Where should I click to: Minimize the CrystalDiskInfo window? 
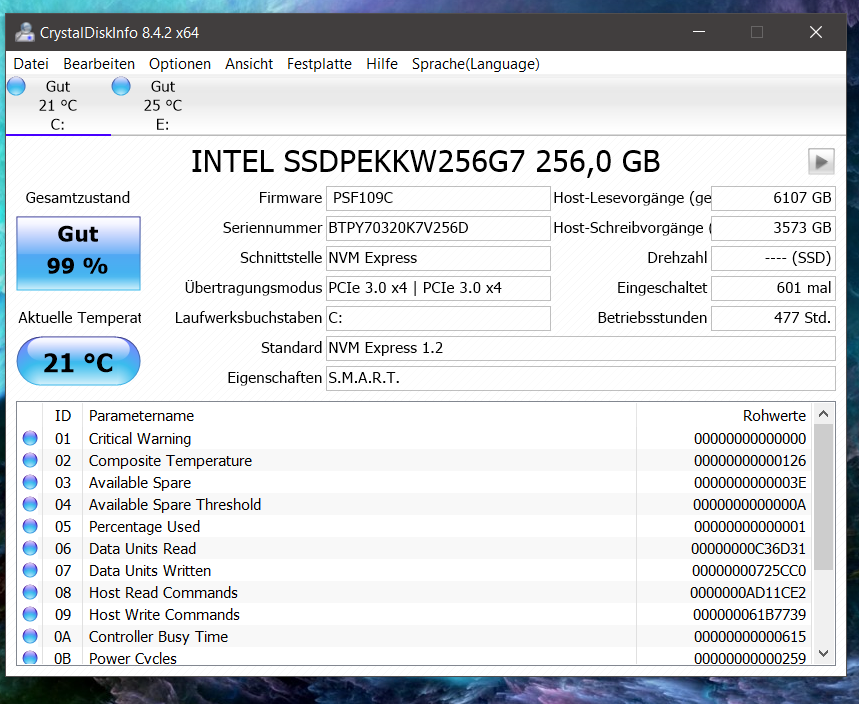tap(699, 32)
